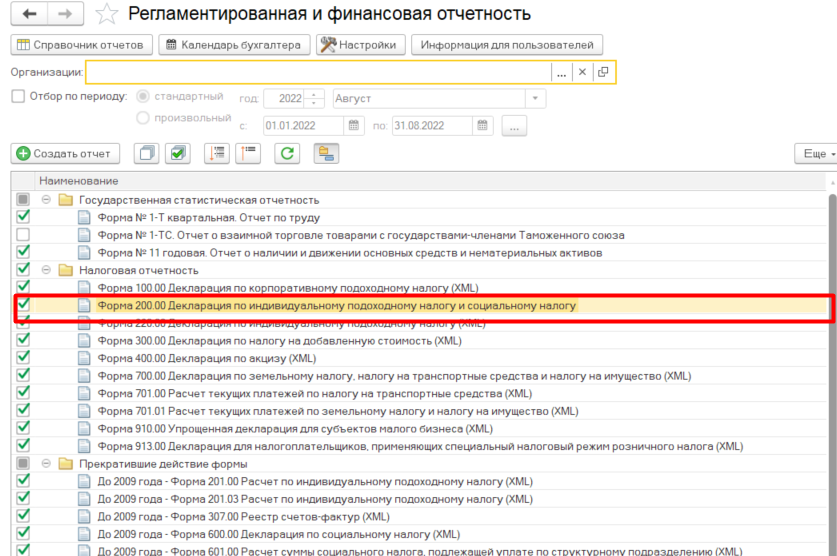This screenshot has width=837, height=556.
Task: Clear the Организация field with the X
Action: (581, 72)
